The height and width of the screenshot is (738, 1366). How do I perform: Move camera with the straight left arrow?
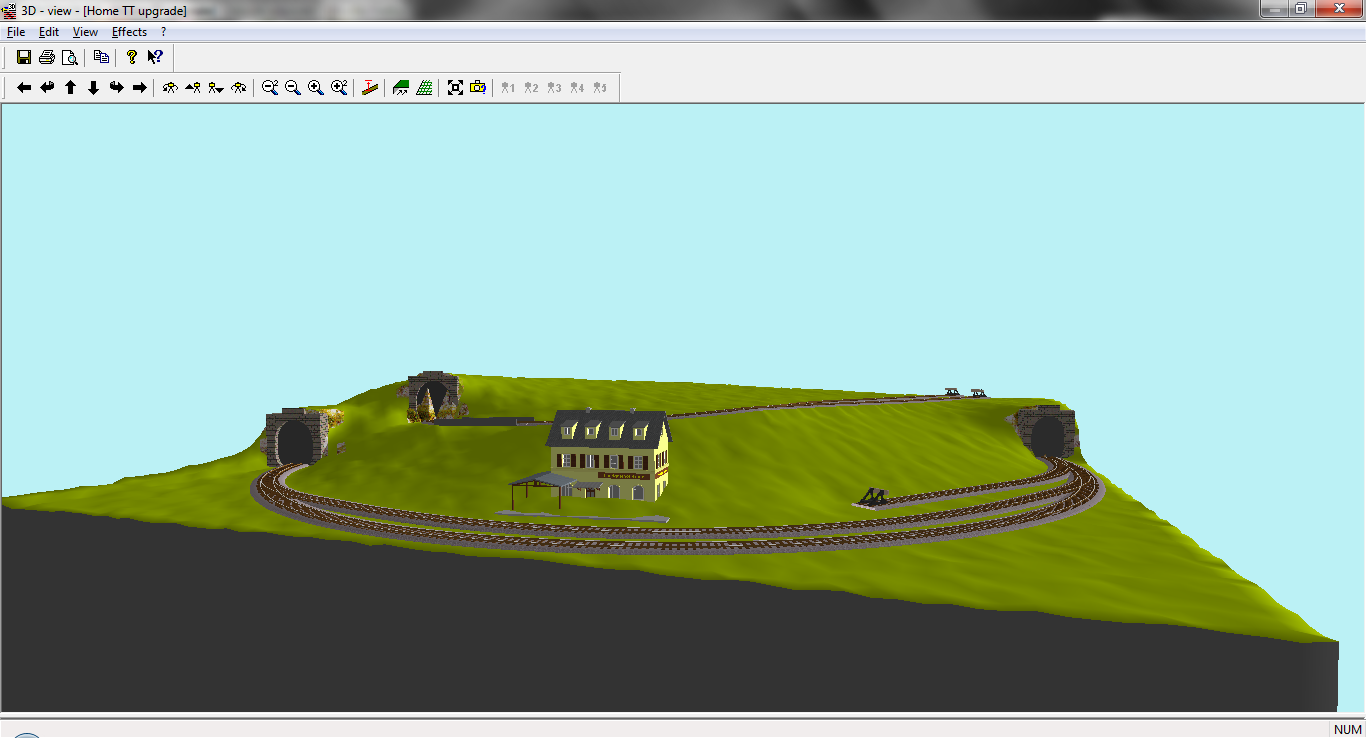[x=24, y=88]
